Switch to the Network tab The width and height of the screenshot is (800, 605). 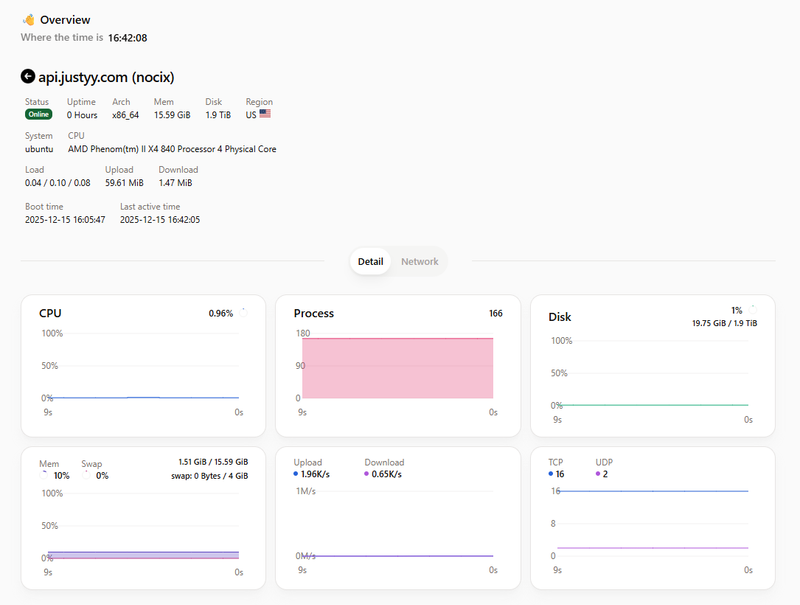coord(419,262)
